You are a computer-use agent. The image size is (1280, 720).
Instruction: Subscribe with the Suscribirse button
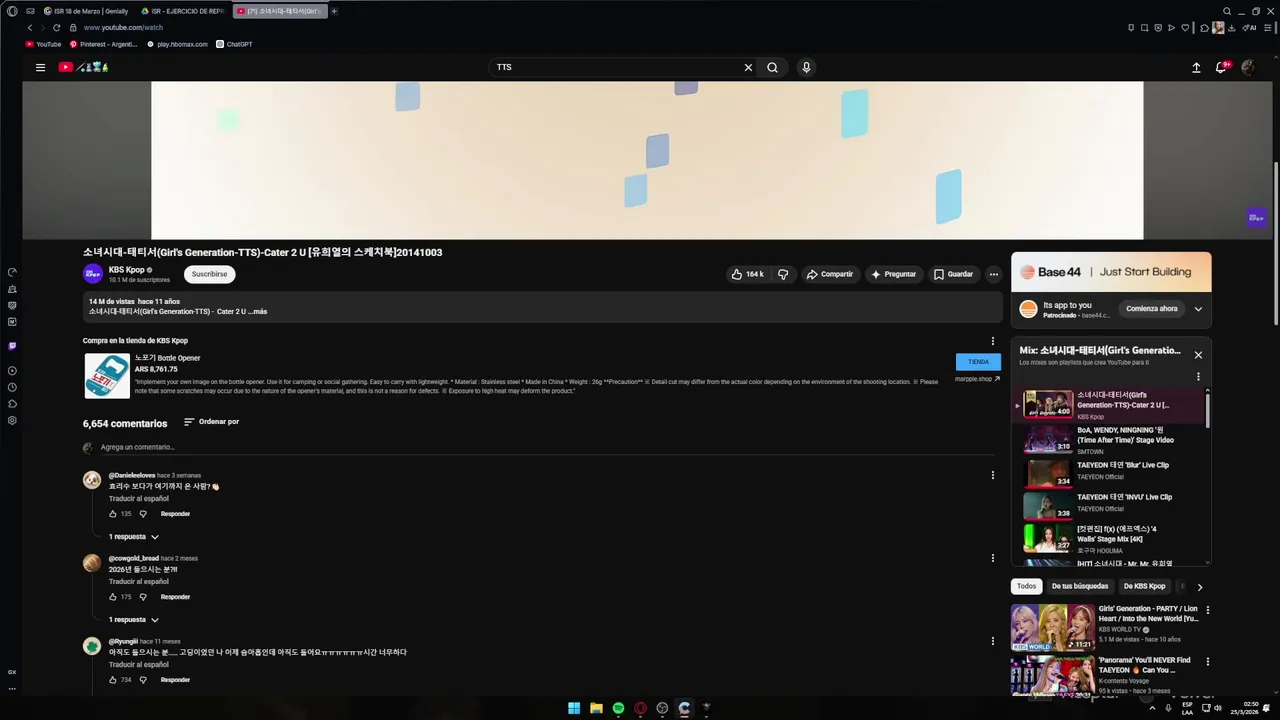pos(210,274)
